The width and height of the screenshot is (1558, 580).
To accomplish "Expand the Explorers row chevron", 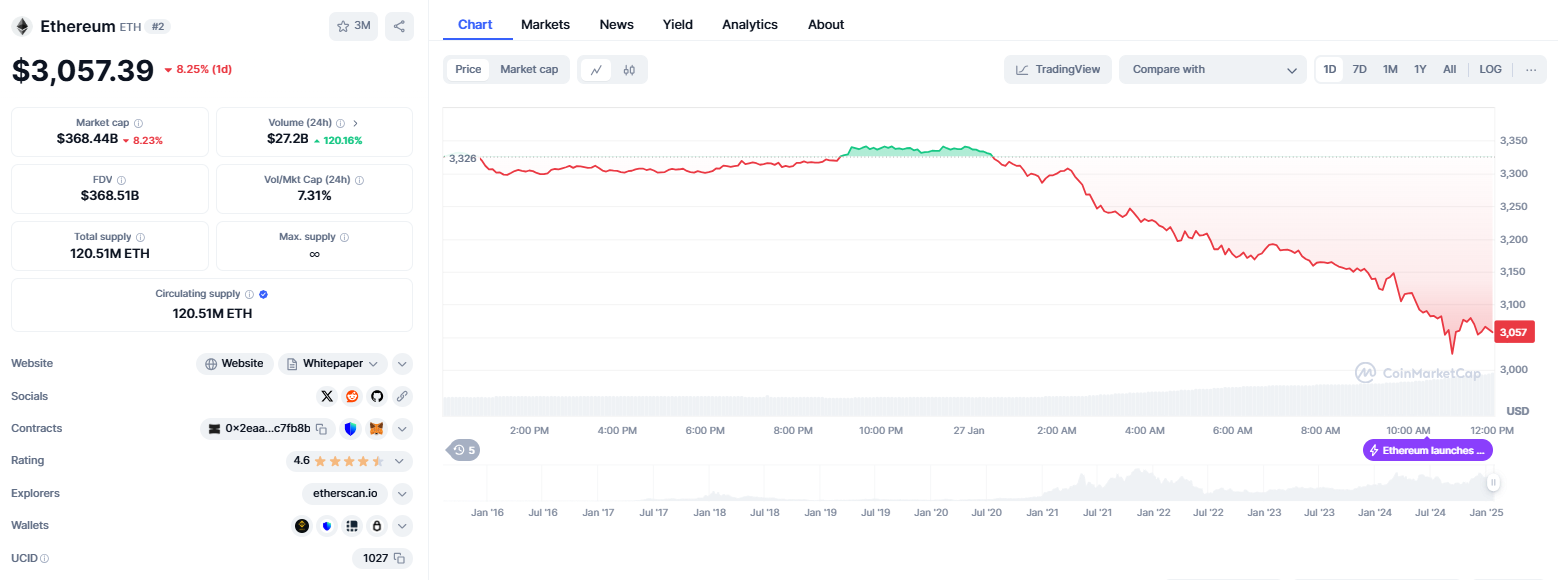I will click(x=402, y=493).
